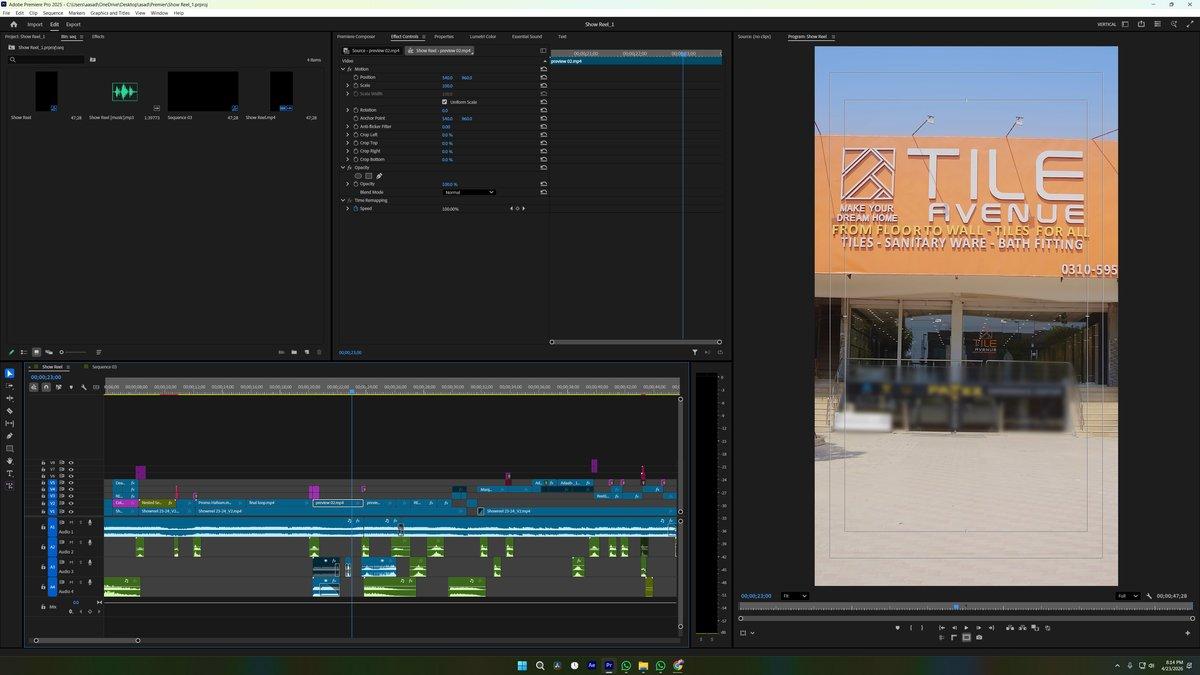The height and width of the screenshot is (675, 1200).
Task: Click the Add Marker button in the Program monitor
Action: coord(898,628)
